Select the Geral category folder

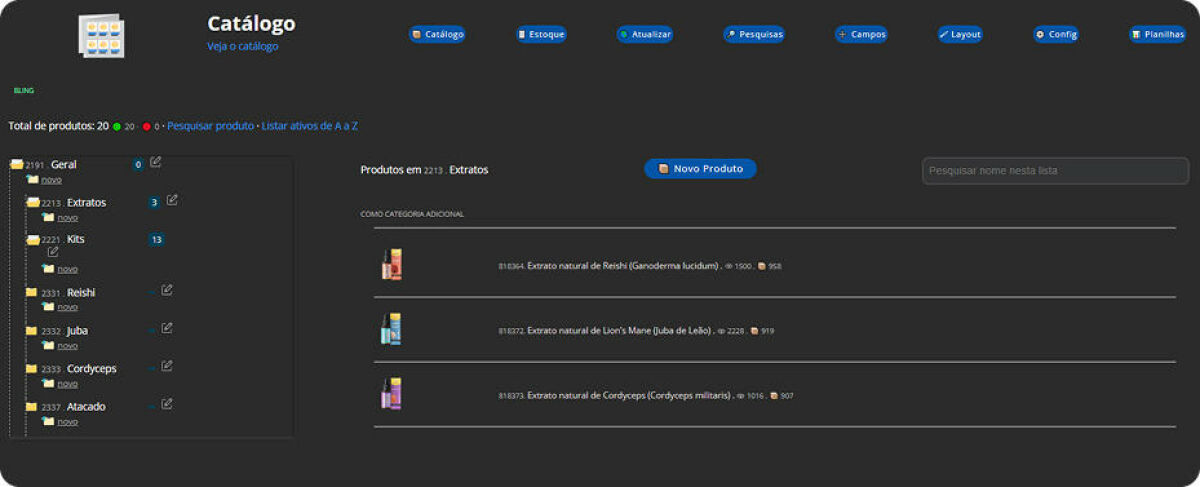64,164
